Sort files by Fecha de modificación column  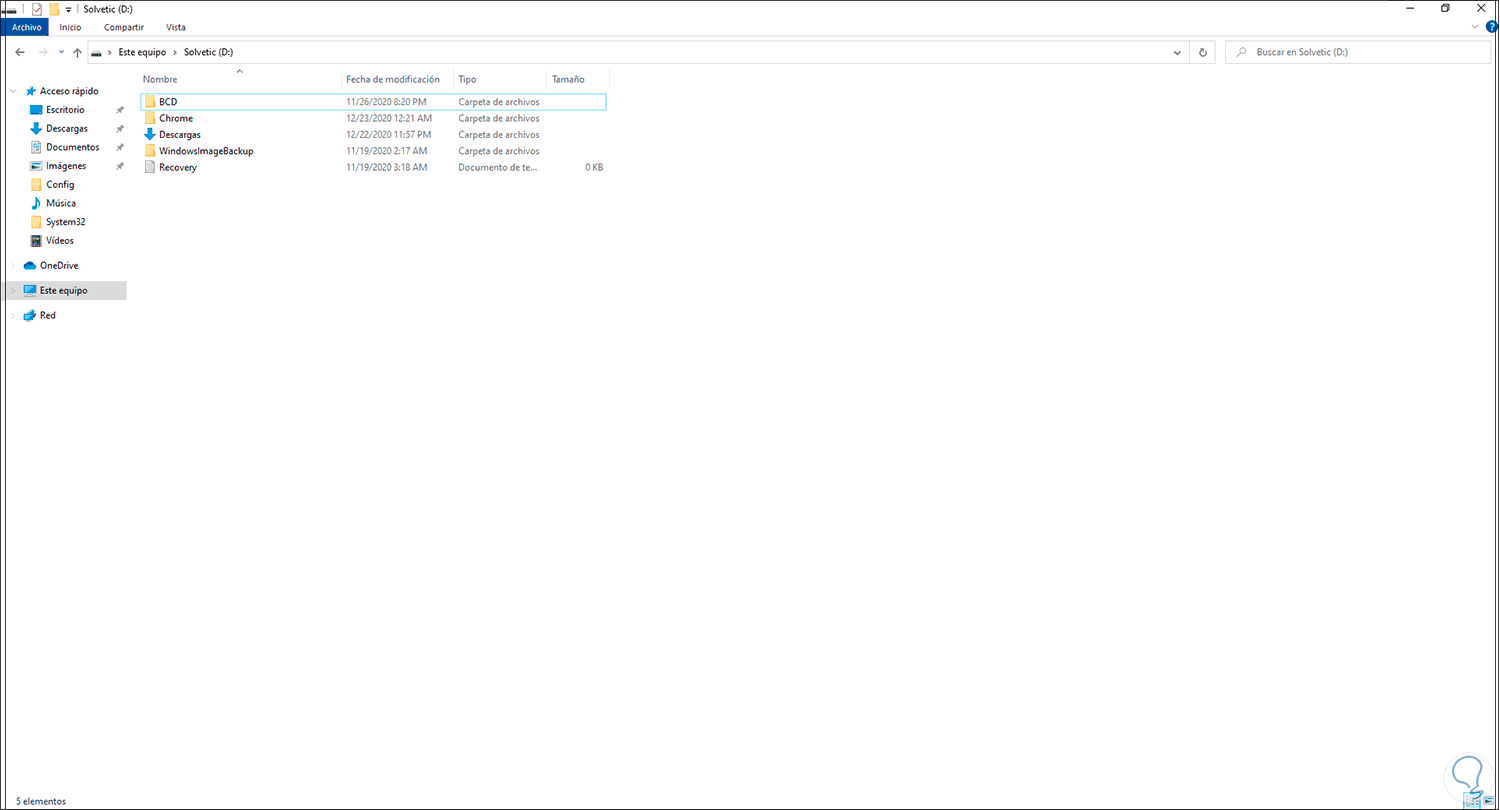(395, 78)
